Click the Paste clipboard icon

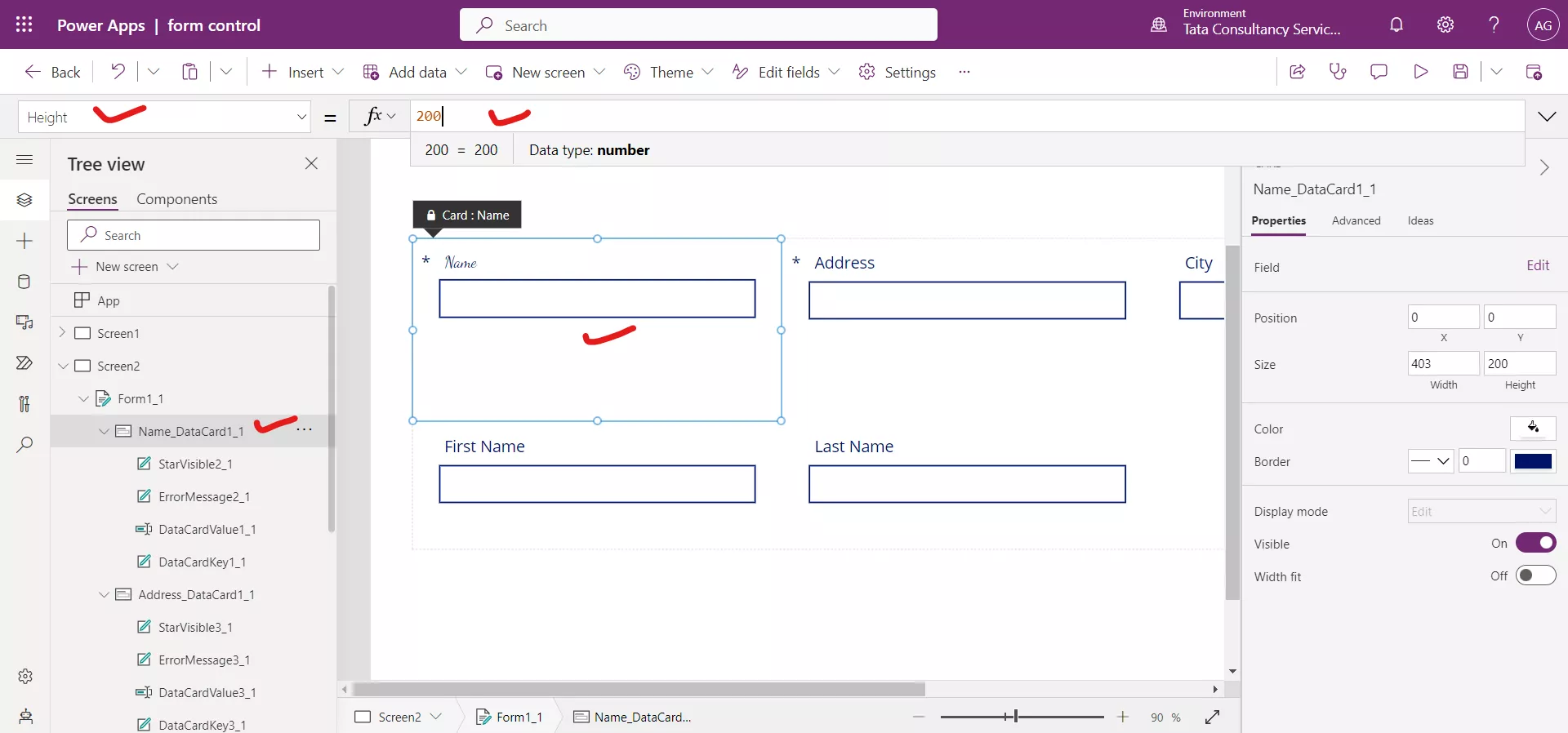[189, 72]
